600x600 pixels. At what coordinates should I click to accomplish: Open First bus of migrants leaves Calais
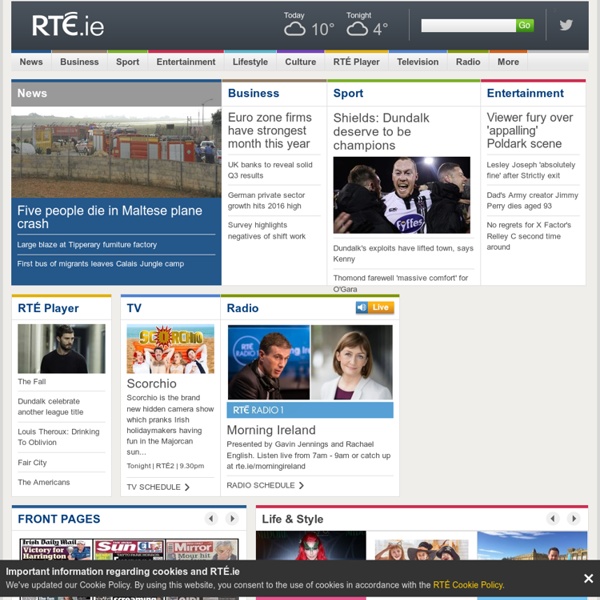tap(100, 264)
